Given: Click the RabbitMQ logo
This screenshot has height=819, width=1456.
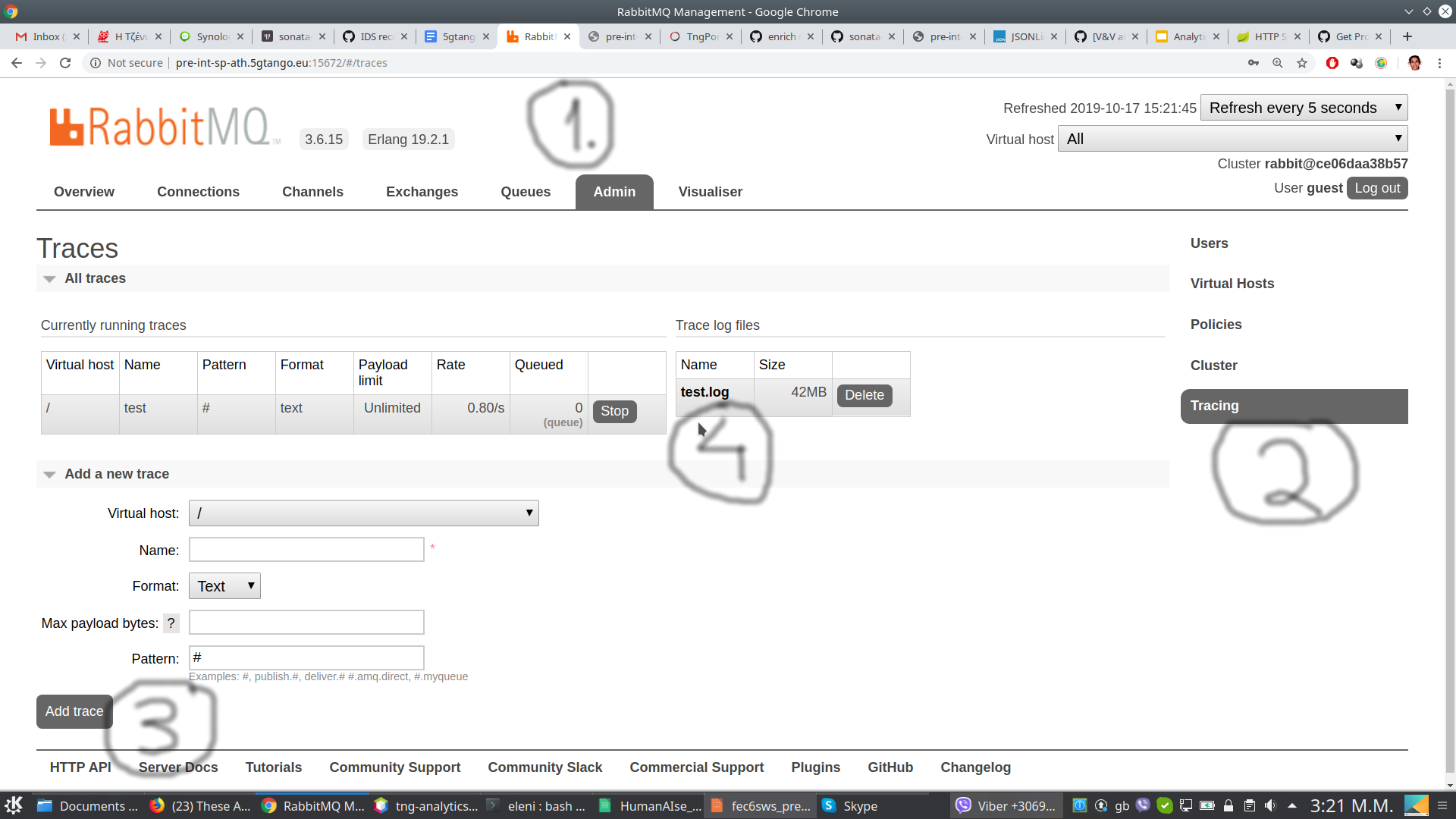Looking at the screenshot, I should pos(165,126).
